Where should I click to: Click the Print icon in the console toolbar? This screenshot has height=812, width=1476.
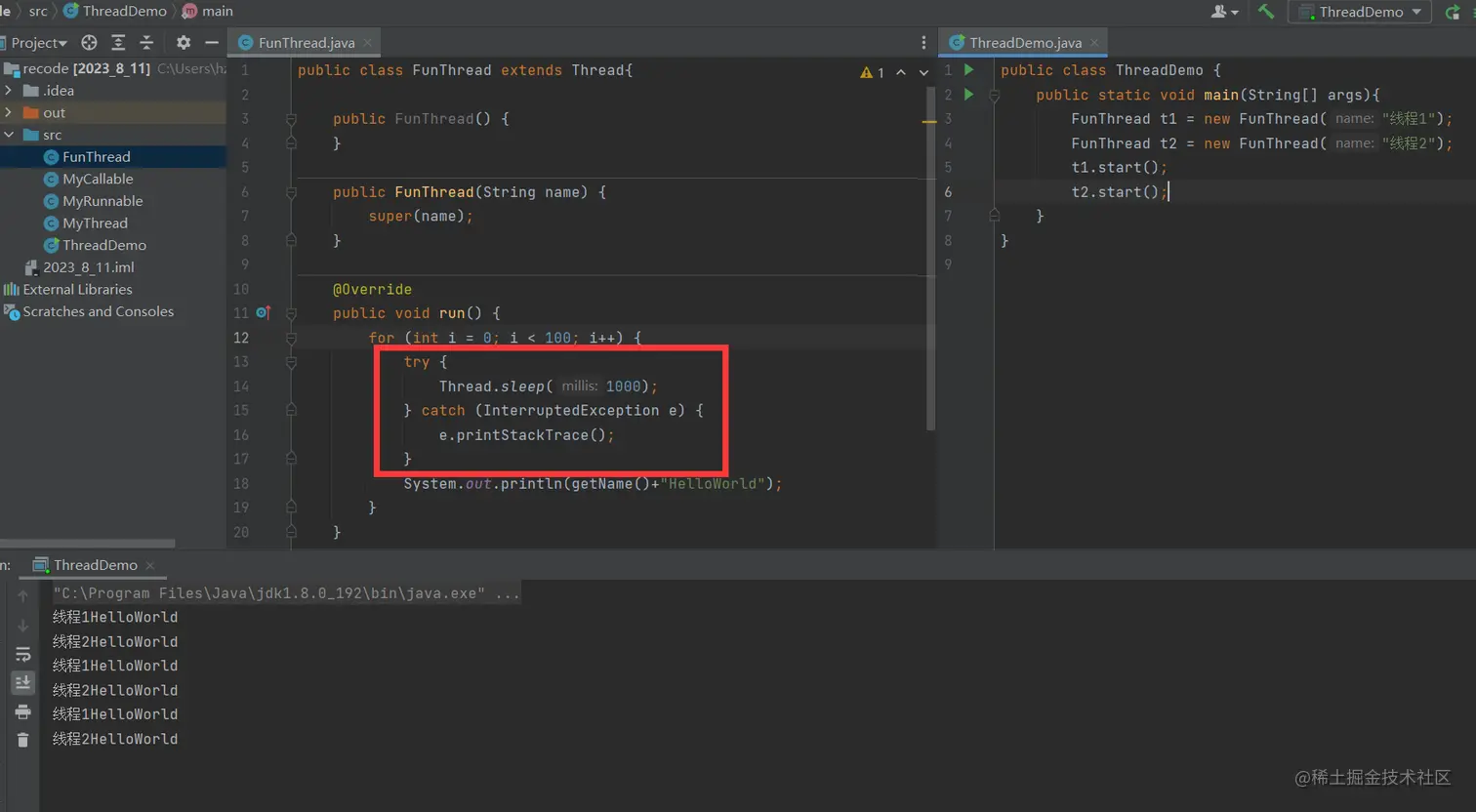pos(22,712)
